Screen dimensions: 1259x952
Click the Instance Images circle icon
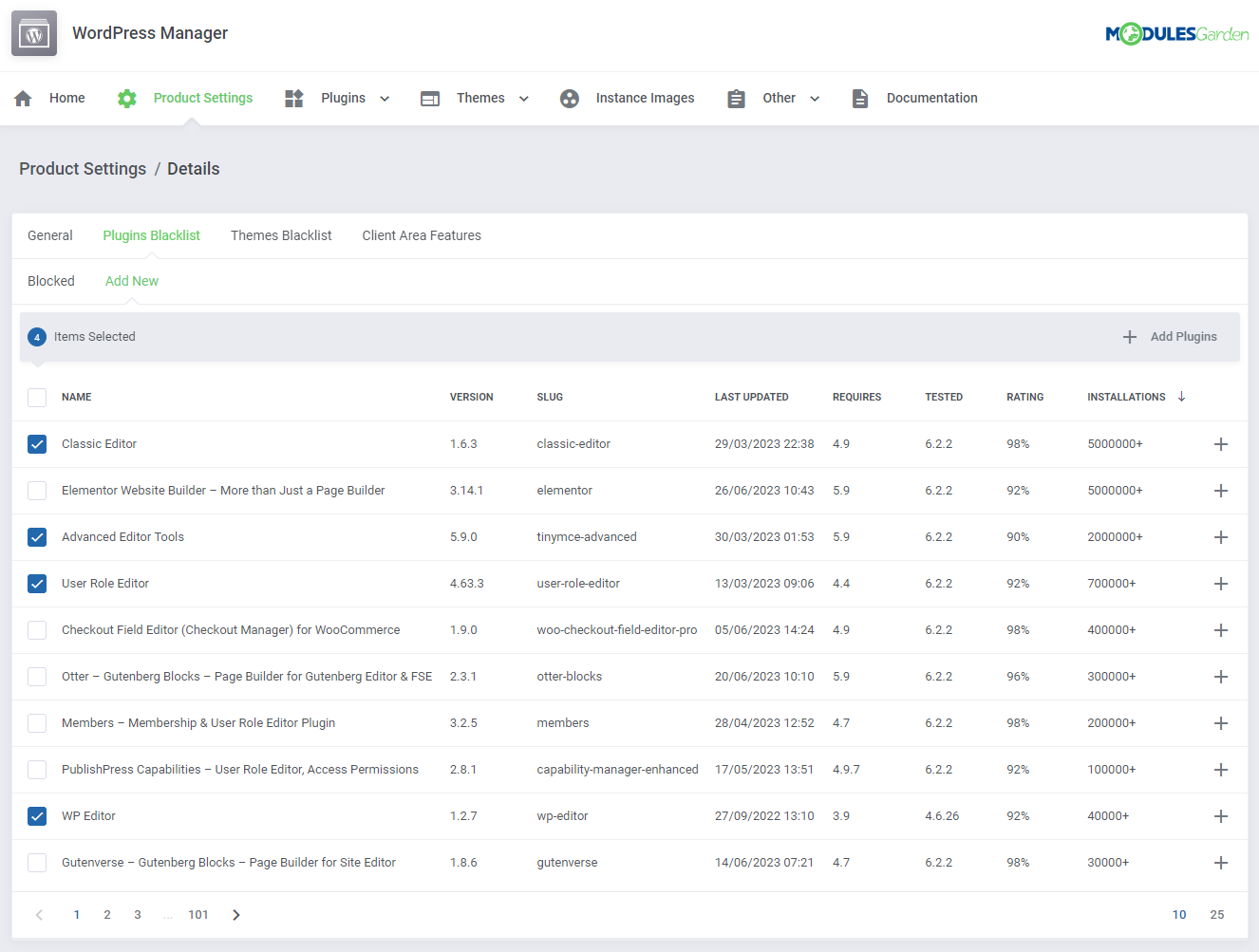click(570, 99)
